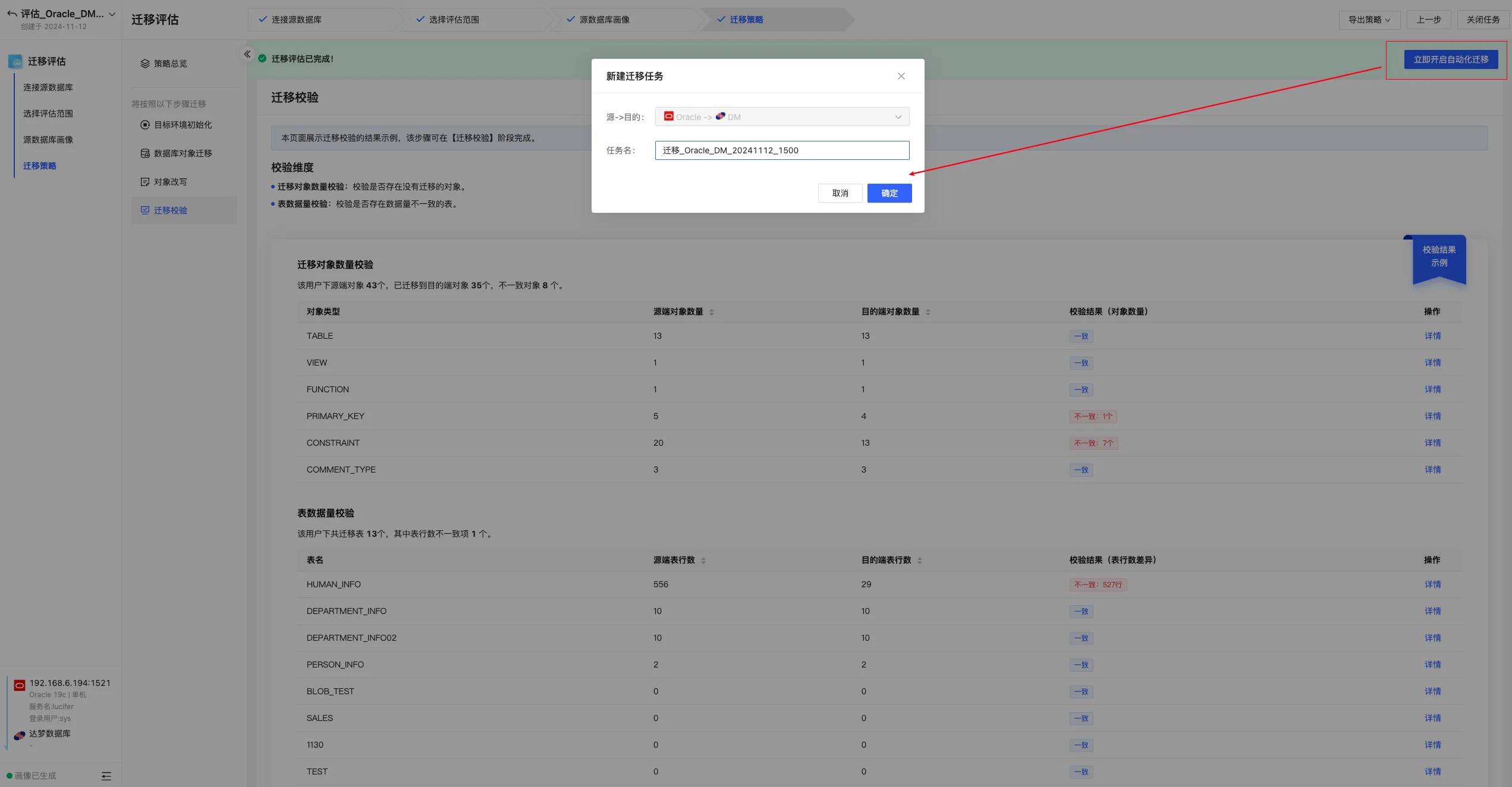
Task: Click Oracle database icon at bottom left
Action: pos(20,685)
